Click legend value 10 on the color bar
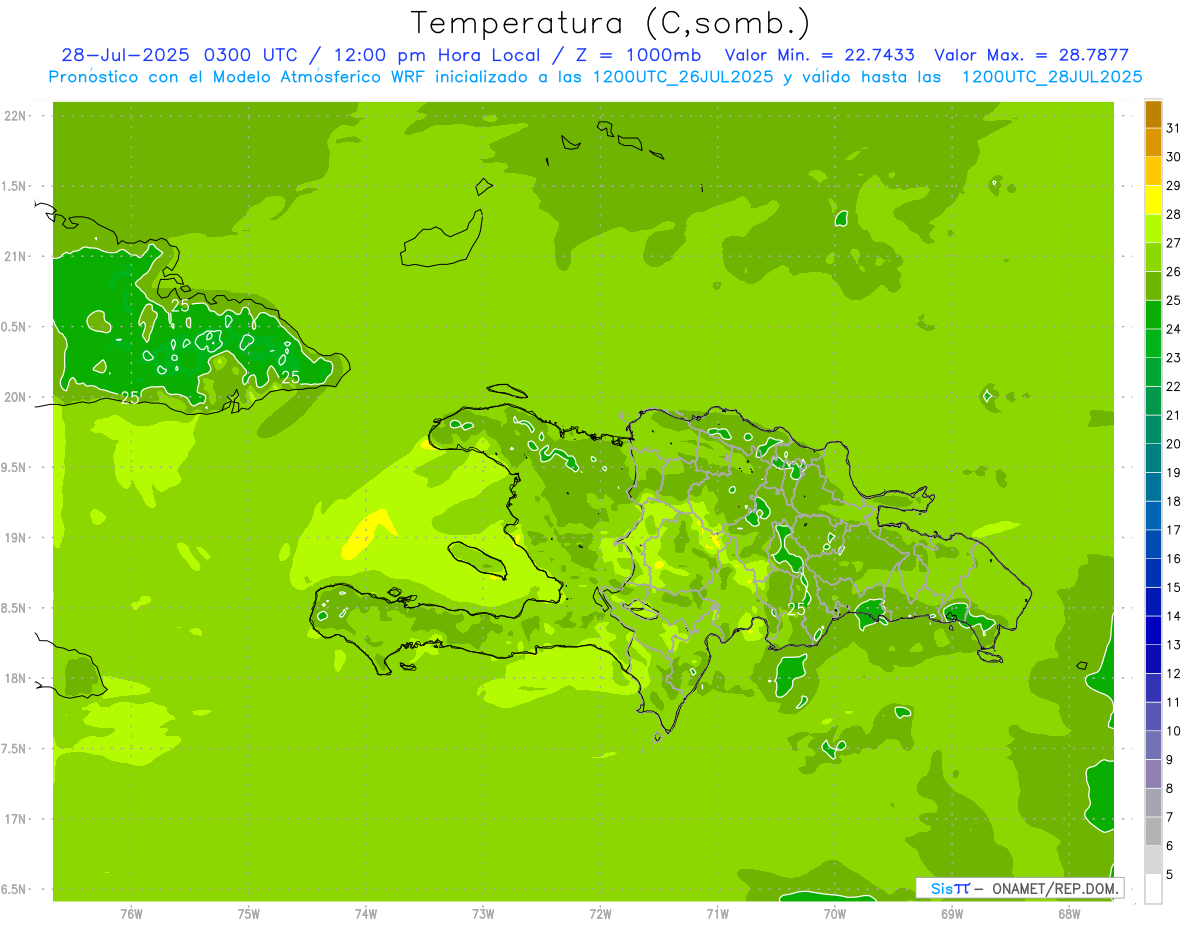Image resolution: width=1200 pixels, height=927 pixels. 1174,731
